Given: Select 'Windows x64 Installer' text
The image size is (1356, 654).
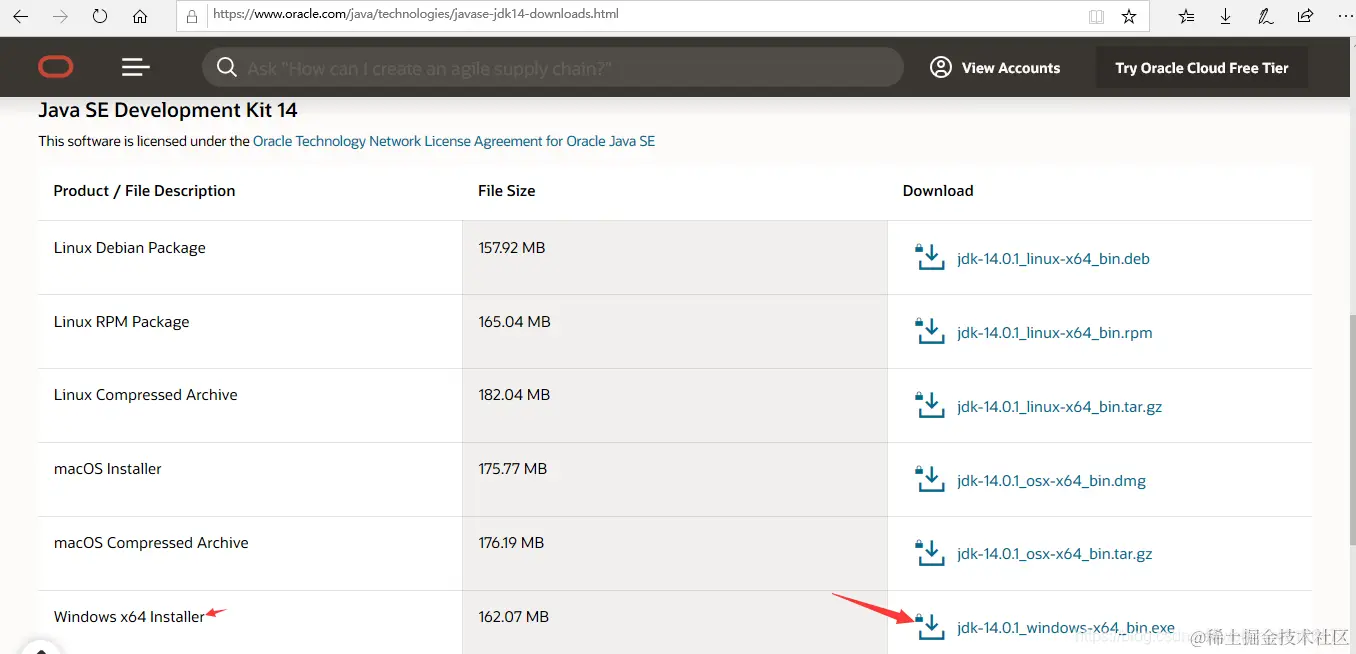Looking at the screenshot, I should [129, 617].
